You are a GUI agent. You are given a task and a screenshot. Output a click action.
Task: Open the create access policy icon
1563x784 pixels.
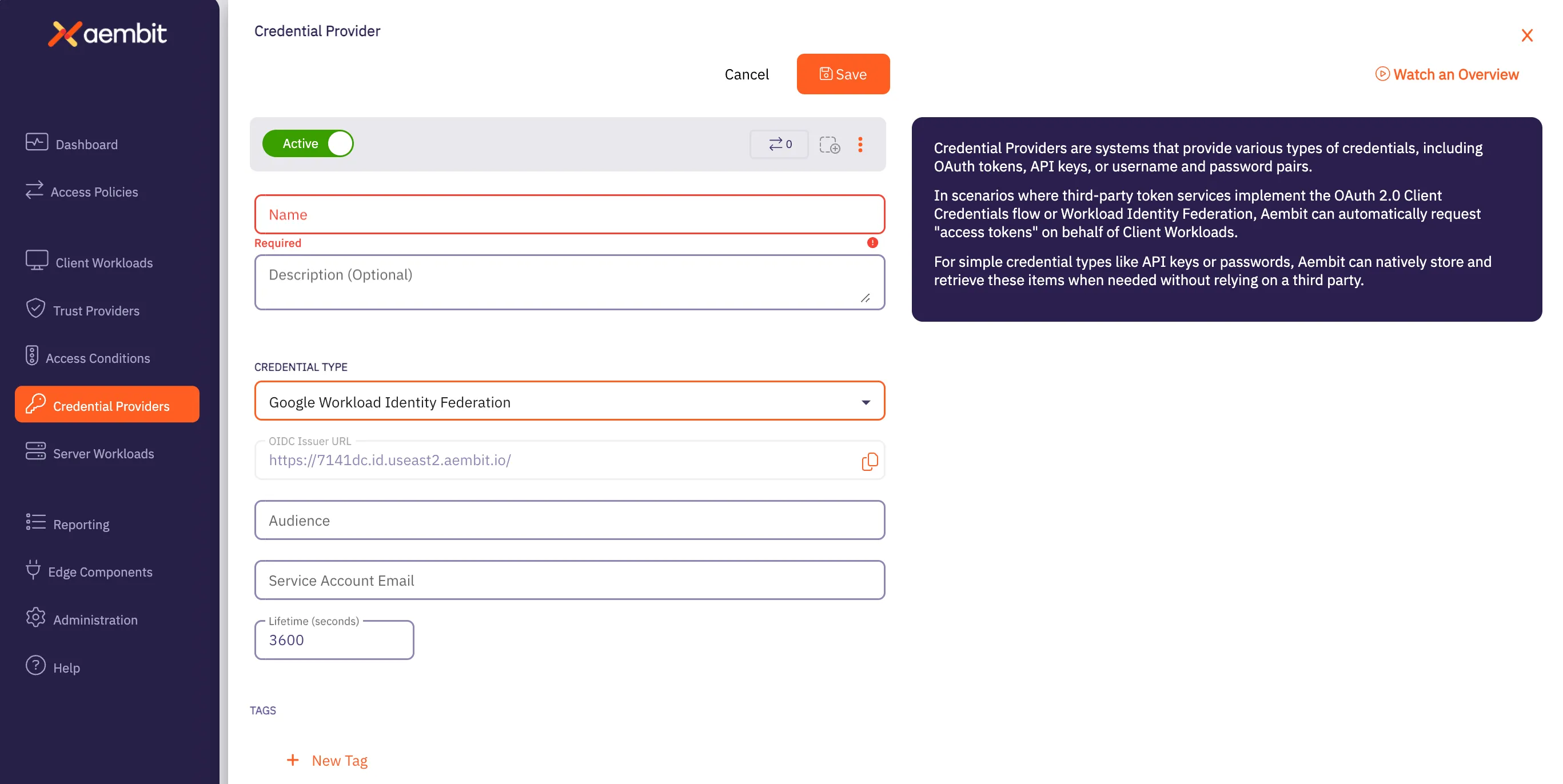click(x=830, y=145)
